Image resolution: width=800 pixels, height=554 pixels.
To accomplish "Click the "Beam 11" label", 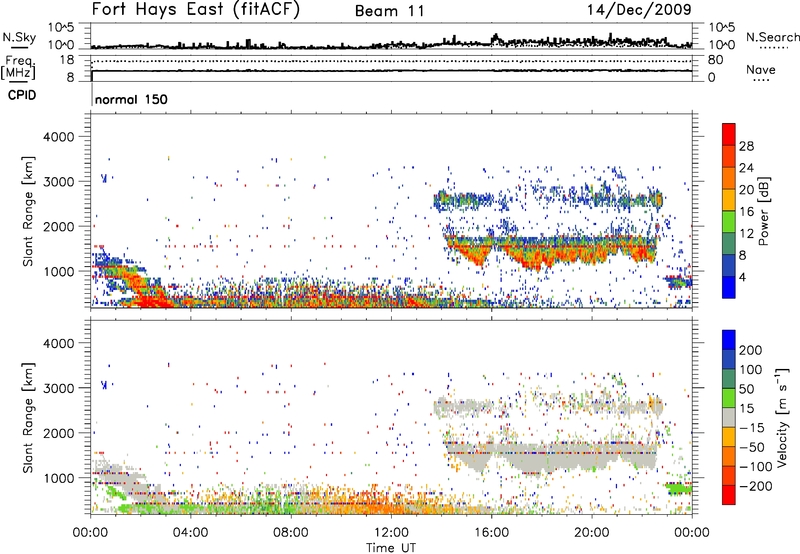I will (390, 11).
